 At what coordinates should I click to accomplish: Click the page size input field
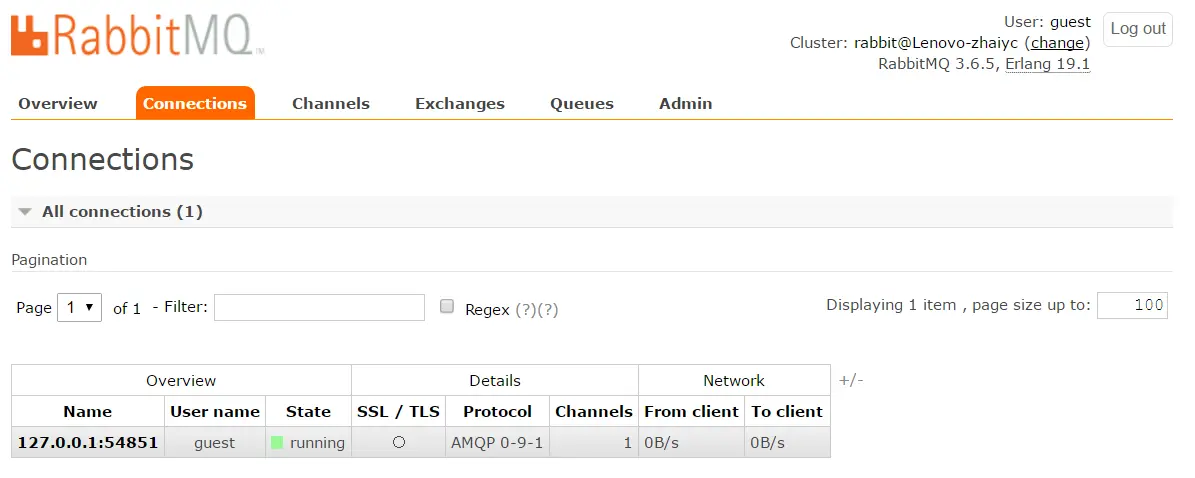pos(1132,305)
